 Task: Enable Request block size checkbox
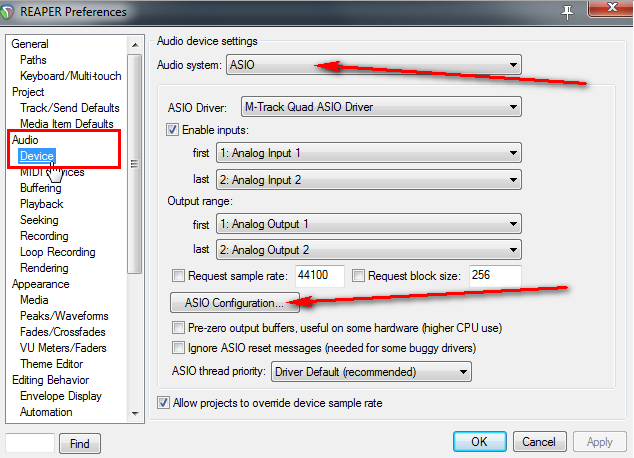(x=358, y=276)
